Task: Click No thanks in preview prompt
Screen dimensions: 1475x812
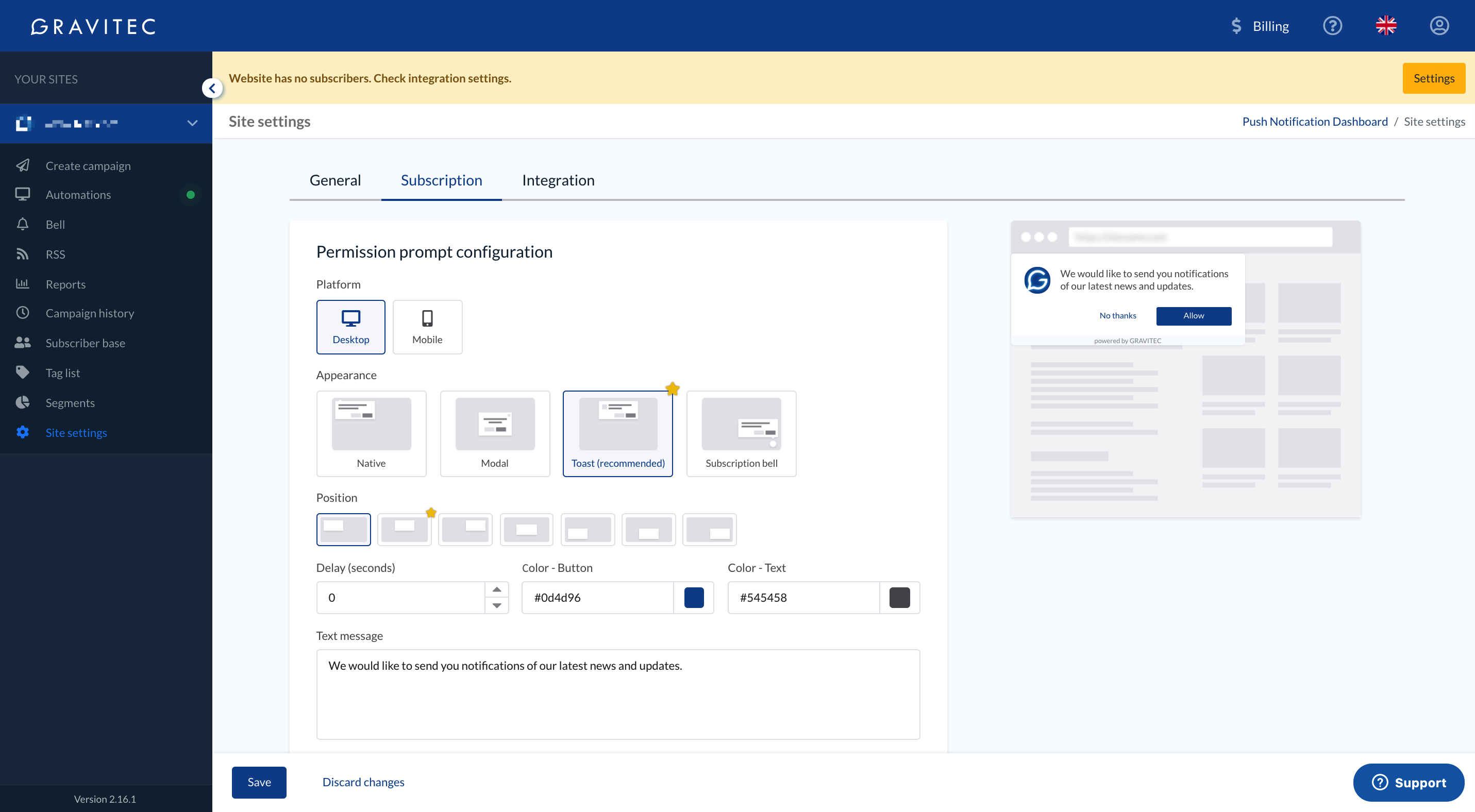Action: point(1118,316)
